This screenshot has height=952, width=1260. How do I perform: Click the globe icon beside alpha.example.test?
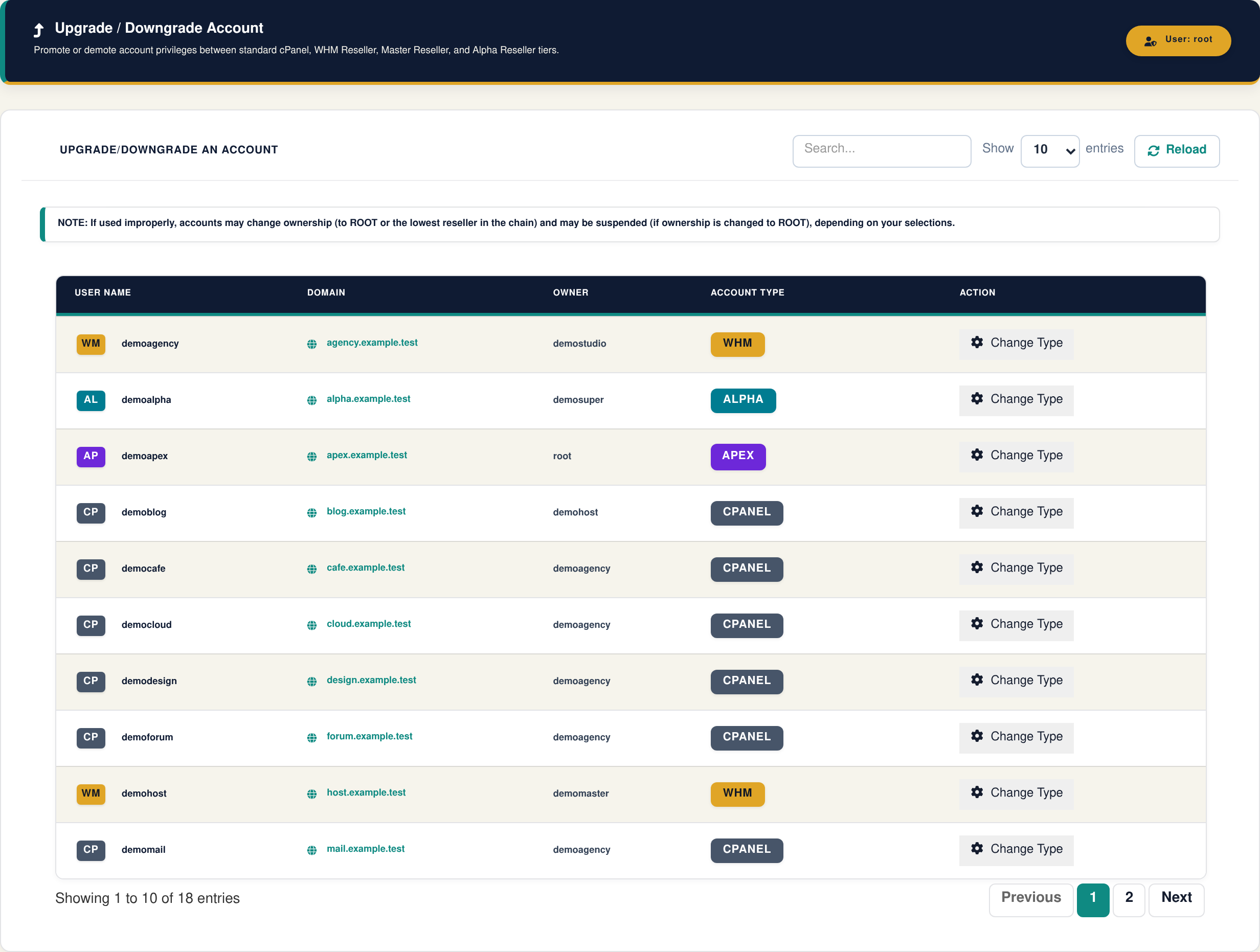coord(311,400)
